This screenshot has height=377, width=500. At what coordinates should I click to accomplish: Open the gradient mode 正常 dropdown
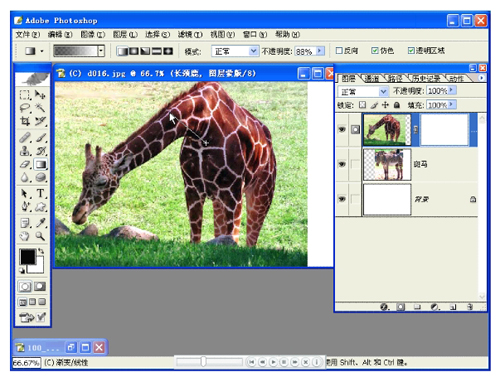click(x=235, y=51)
